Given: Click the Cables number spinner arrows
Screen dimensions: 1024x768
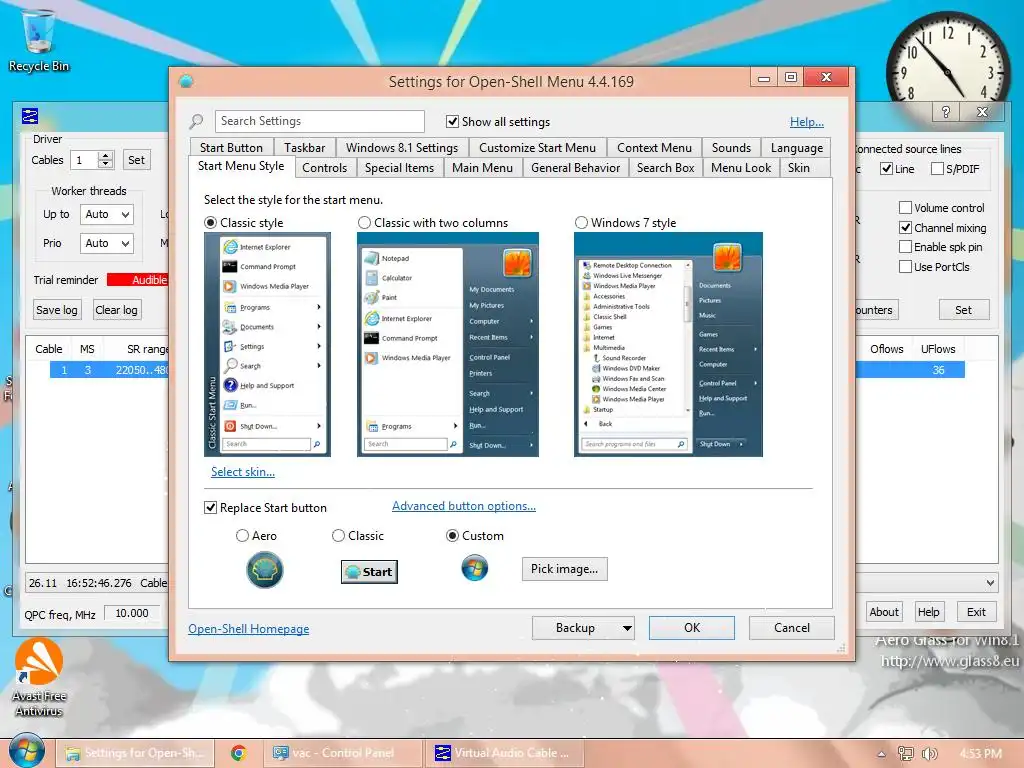Looking at the screenshot, I should 106,160.
